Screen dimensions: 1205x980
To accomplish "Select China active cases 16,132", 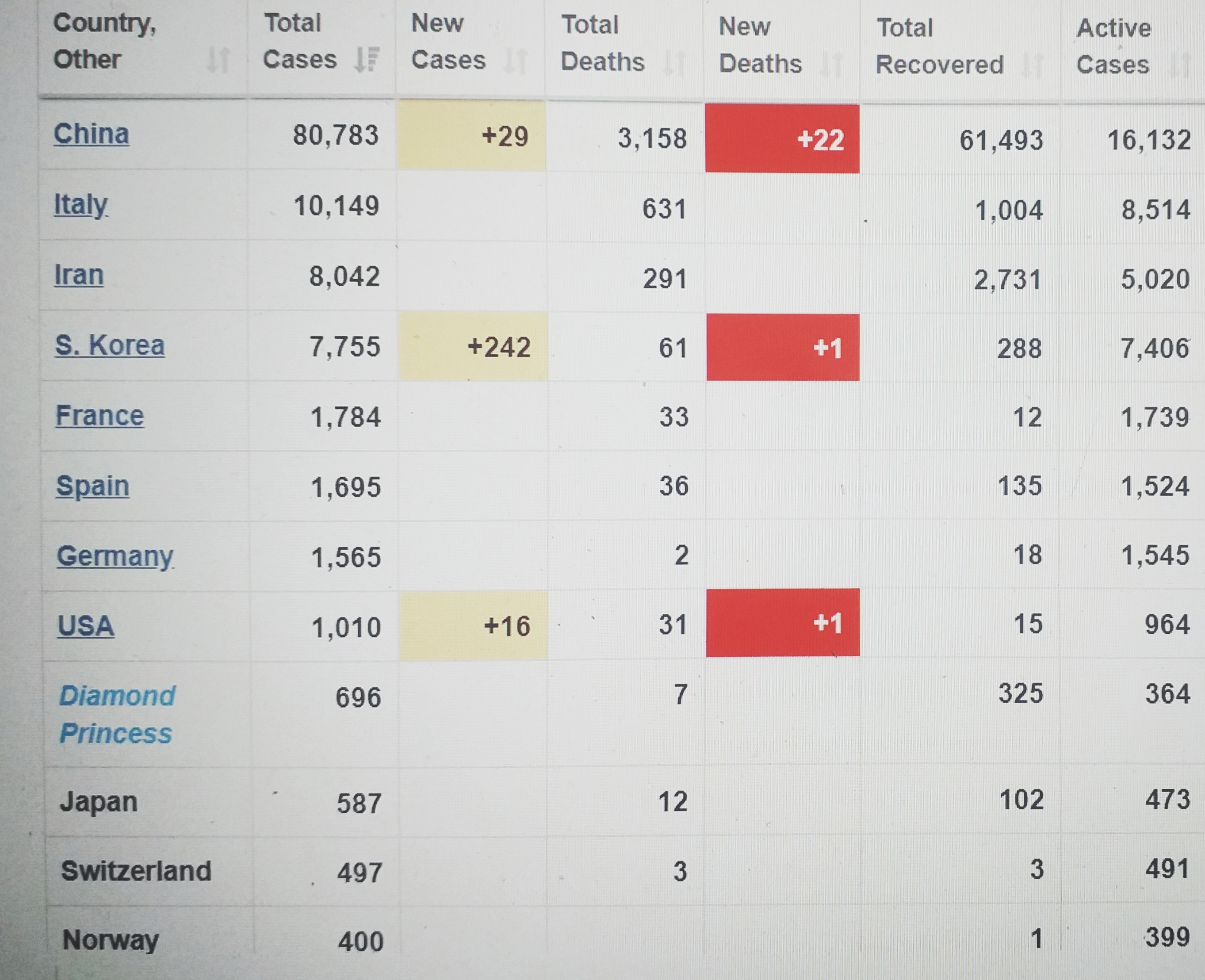I will point(1148,140).
